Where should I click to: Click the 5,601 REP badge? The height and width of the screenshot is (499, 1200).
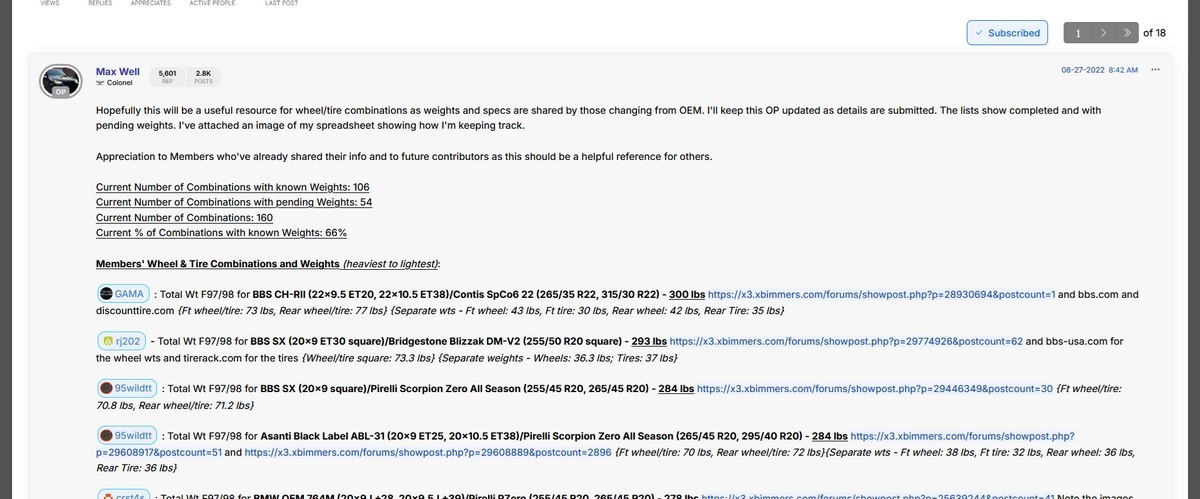coord(167,77)
